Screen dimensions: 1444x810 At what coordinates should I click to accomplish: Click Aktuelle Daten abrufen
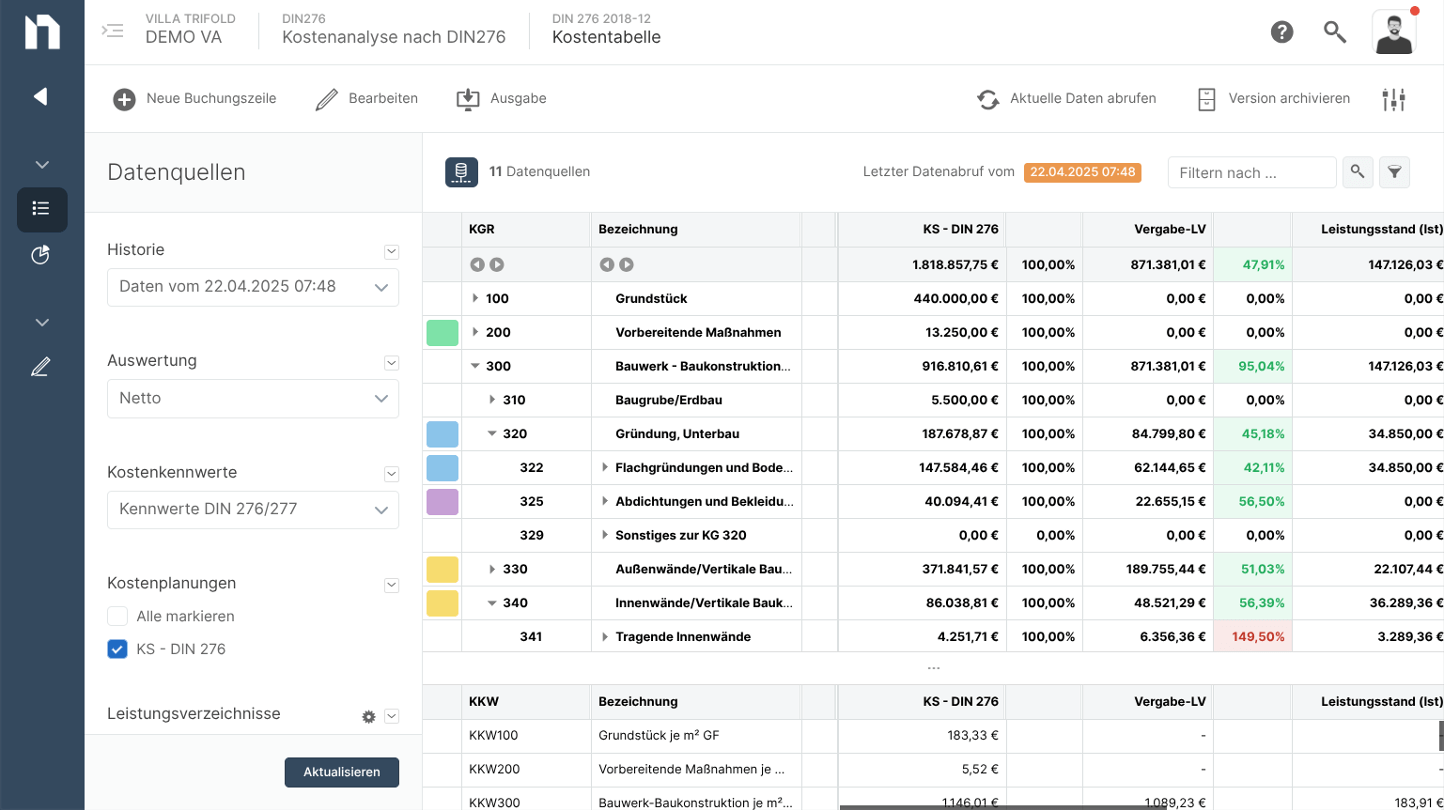coord(1066,99)
